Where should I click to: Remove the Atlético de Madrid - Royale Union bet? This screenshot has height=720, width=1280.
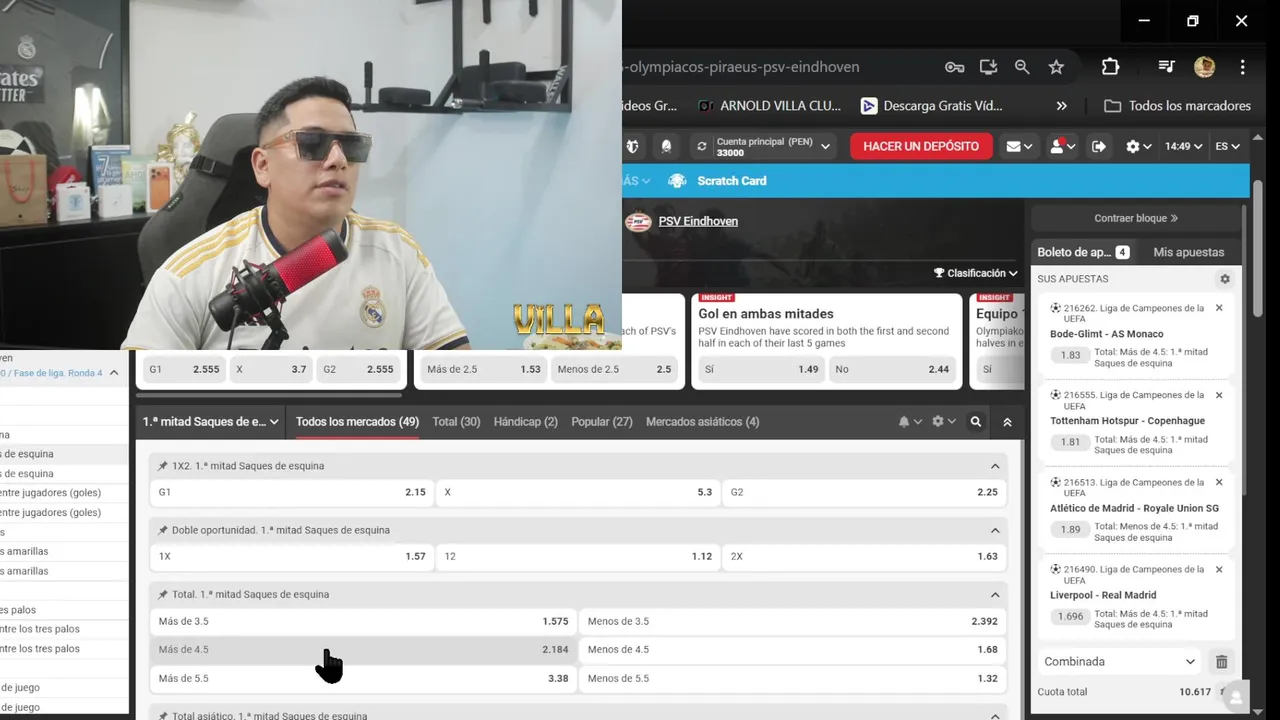(1219, 482)
